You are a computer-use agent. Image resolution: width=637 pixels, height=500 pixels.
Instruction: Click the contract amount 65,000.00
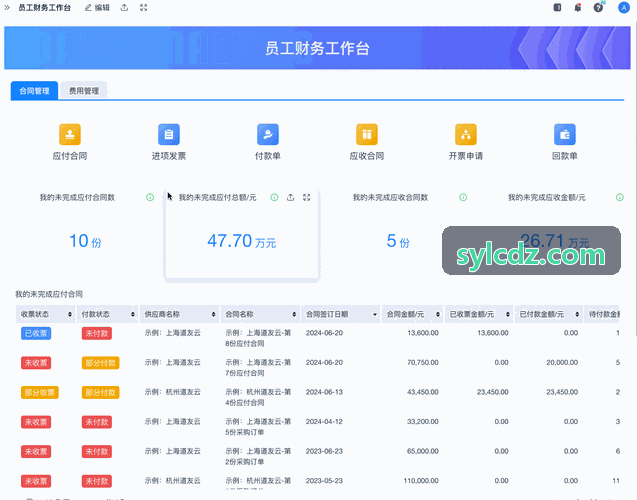(x=422, y=451)
